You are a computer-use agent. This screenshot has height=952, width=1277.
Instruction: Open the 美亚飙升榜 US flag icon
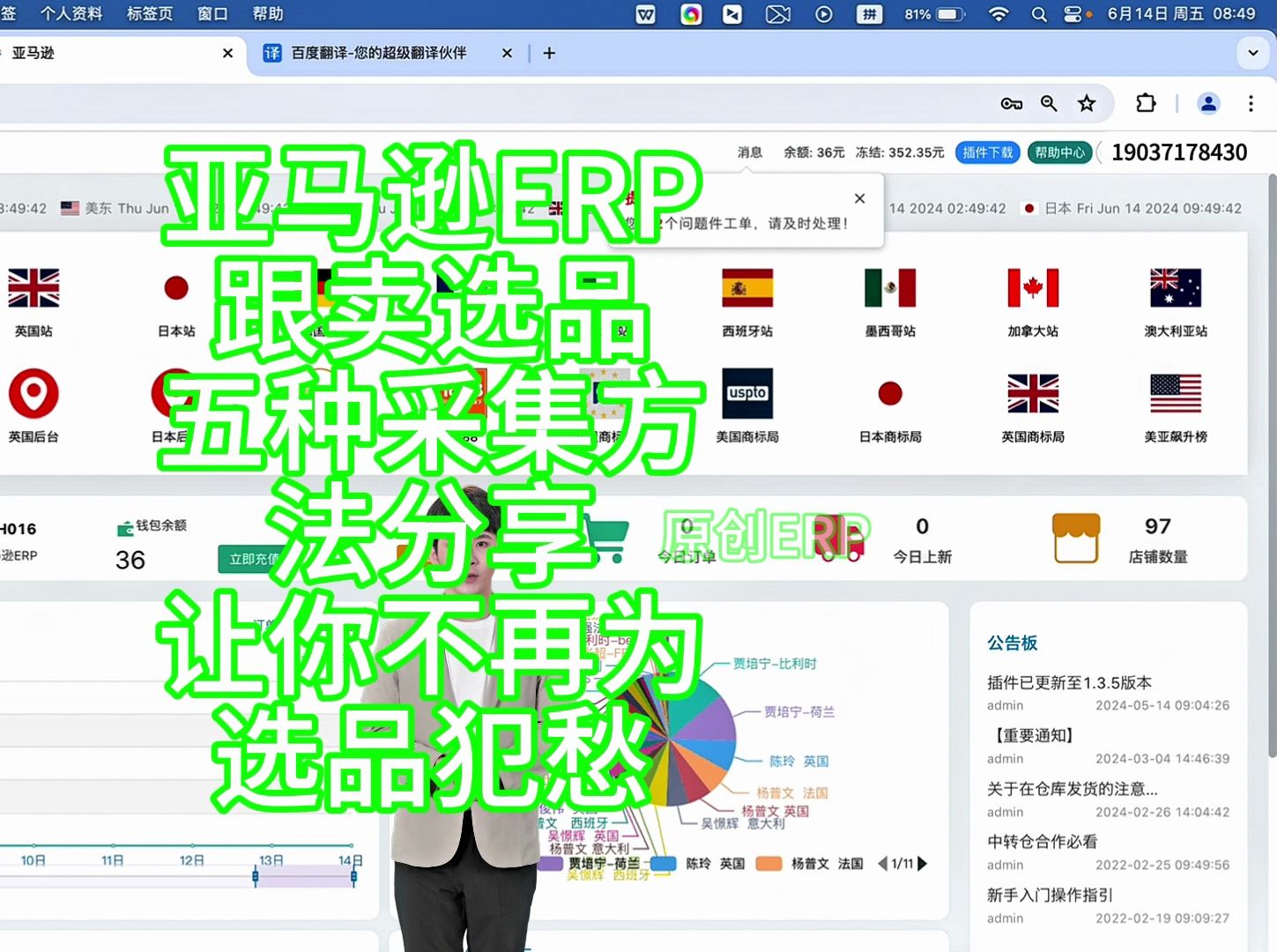click(1176, 393)
